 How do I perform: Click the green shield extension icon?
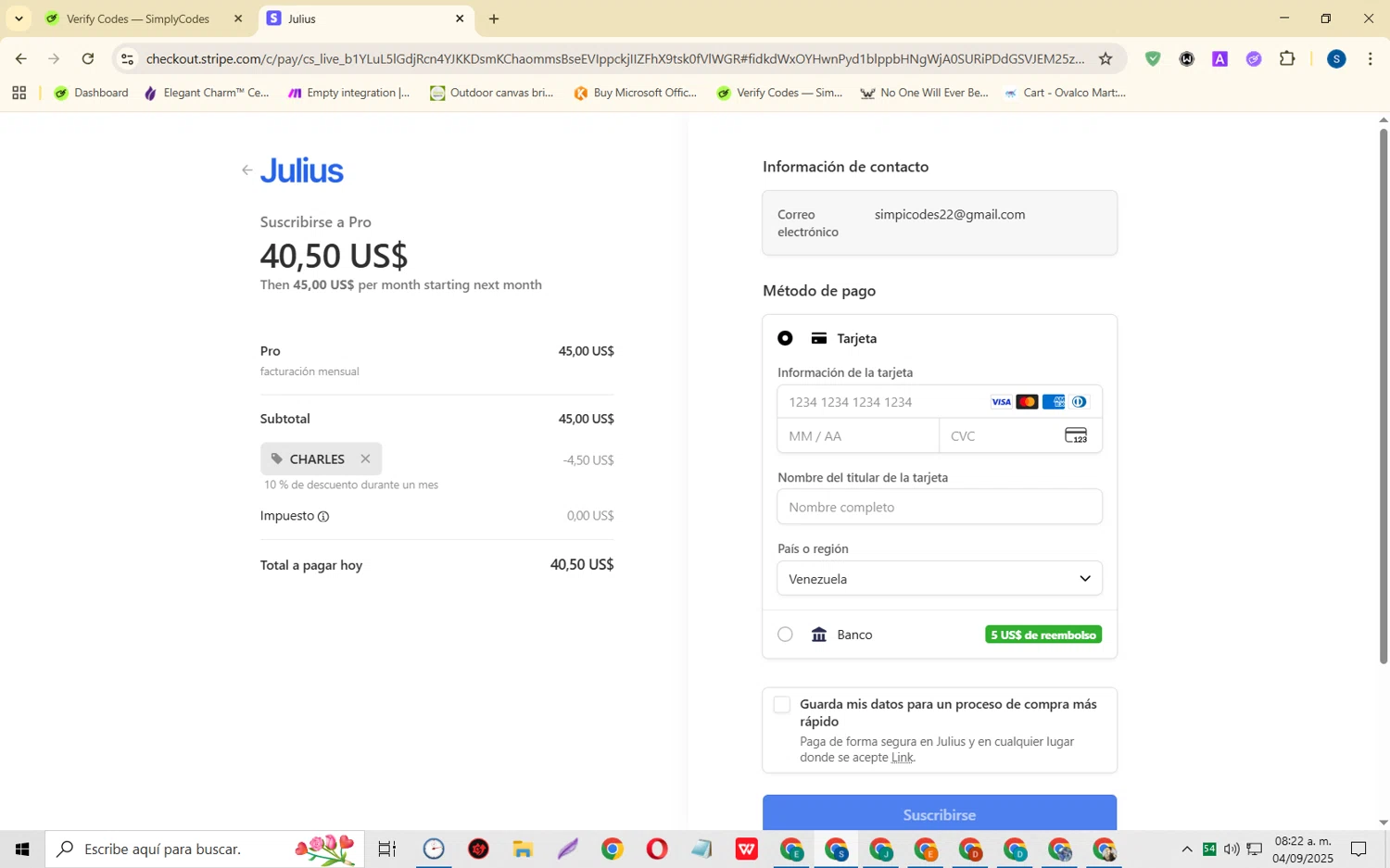[x=1153, y=59]
